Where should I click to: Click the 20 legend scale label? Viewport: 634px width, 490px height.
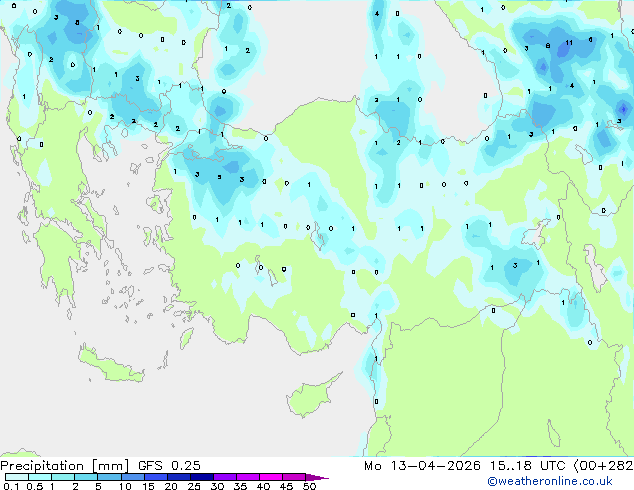[x=171, y=486]
